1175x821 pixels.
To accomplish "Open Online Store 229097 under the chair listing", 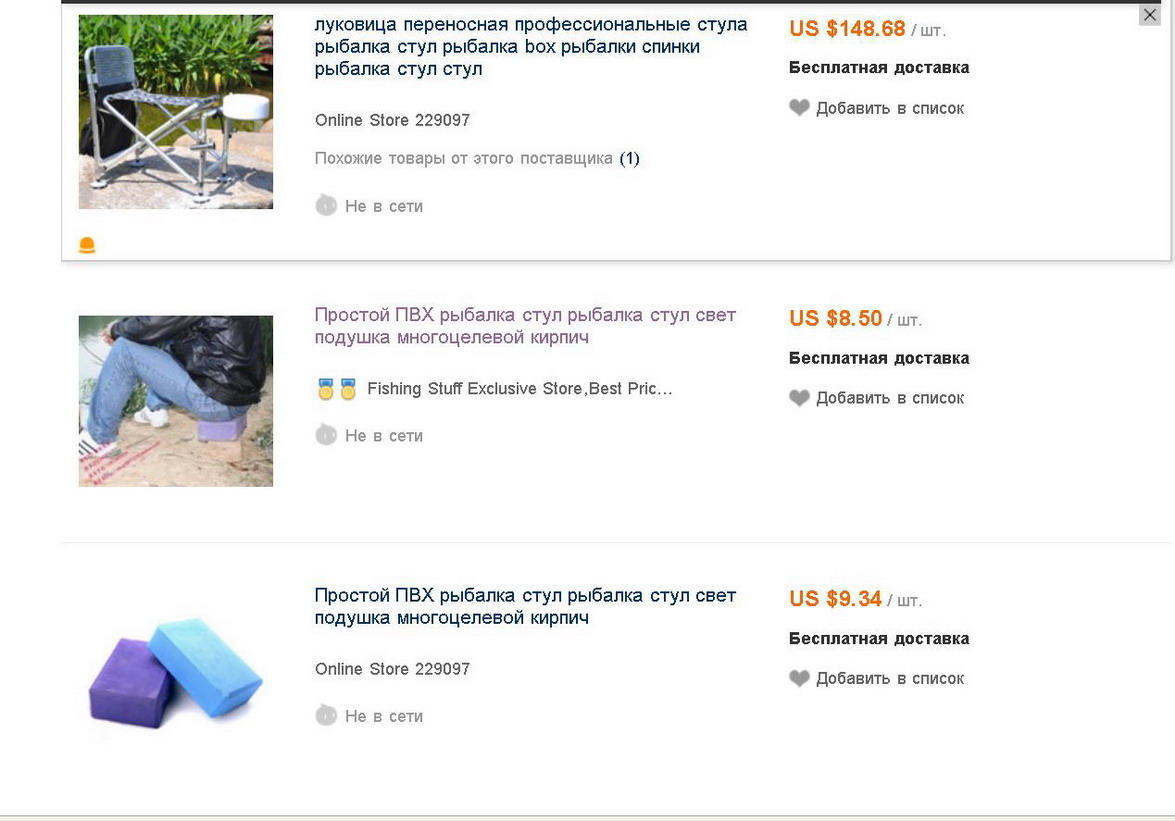I will [392, 120].
